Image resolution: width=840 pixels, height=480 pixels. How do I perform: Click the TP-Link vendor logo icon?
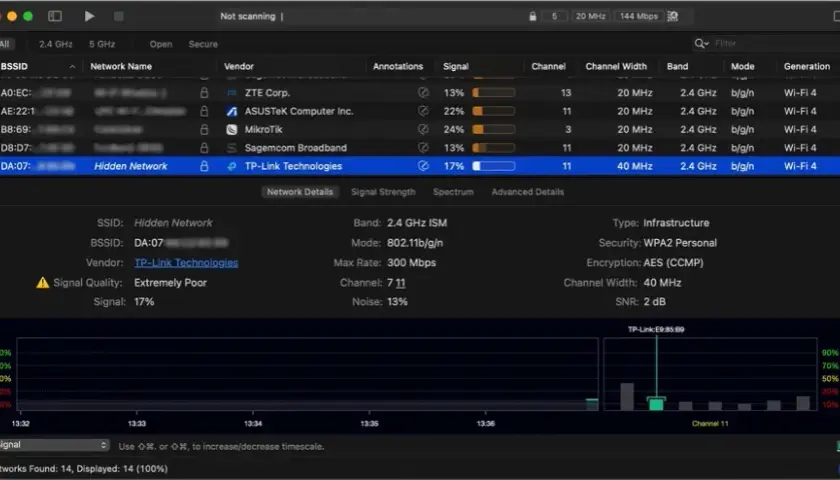tap(231, 166)
